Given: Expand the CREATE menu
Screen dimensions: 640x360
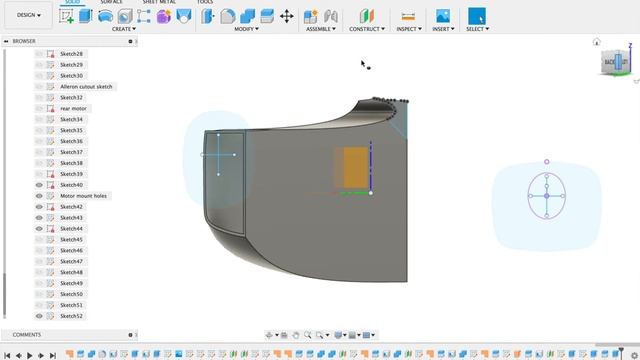Looking at the screenshot, I should (124, 29).
